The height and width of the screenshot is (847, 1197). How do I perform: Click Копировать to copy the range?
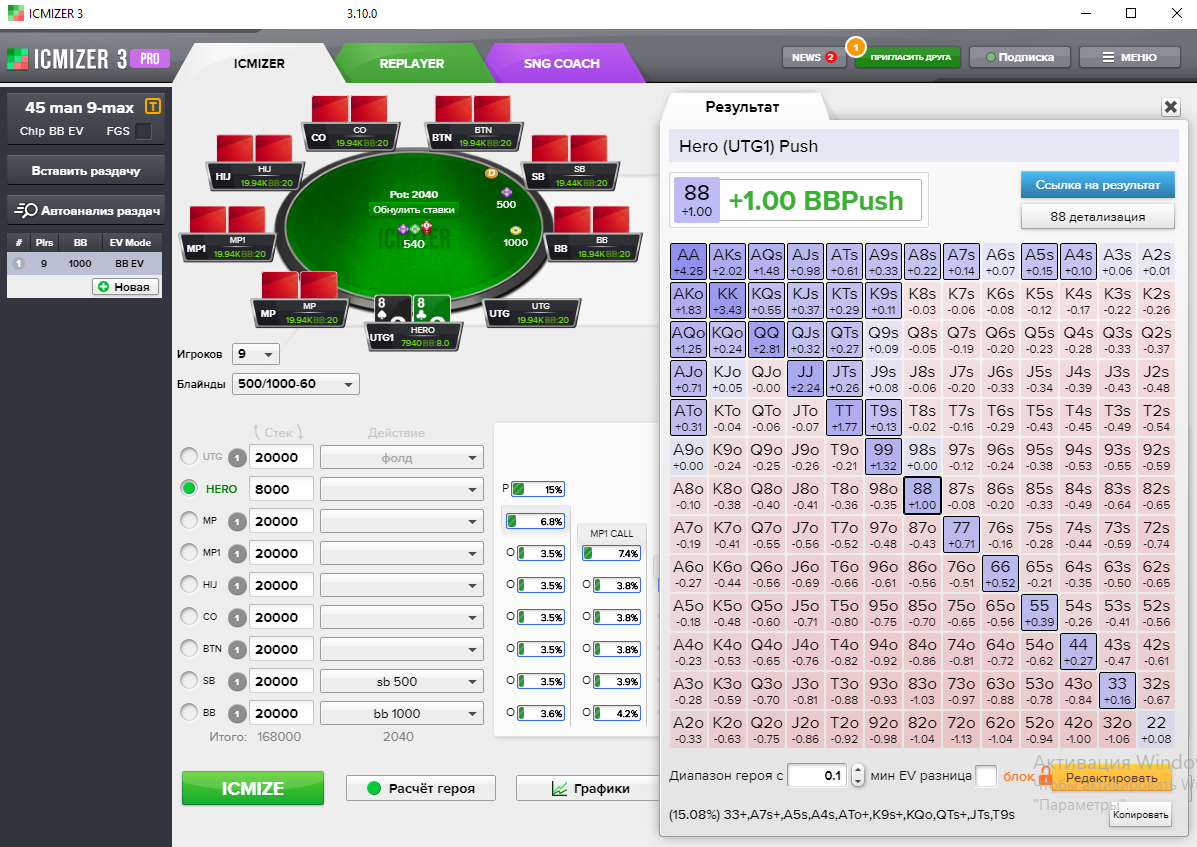pyautogui.click(x=1140, y=814)
